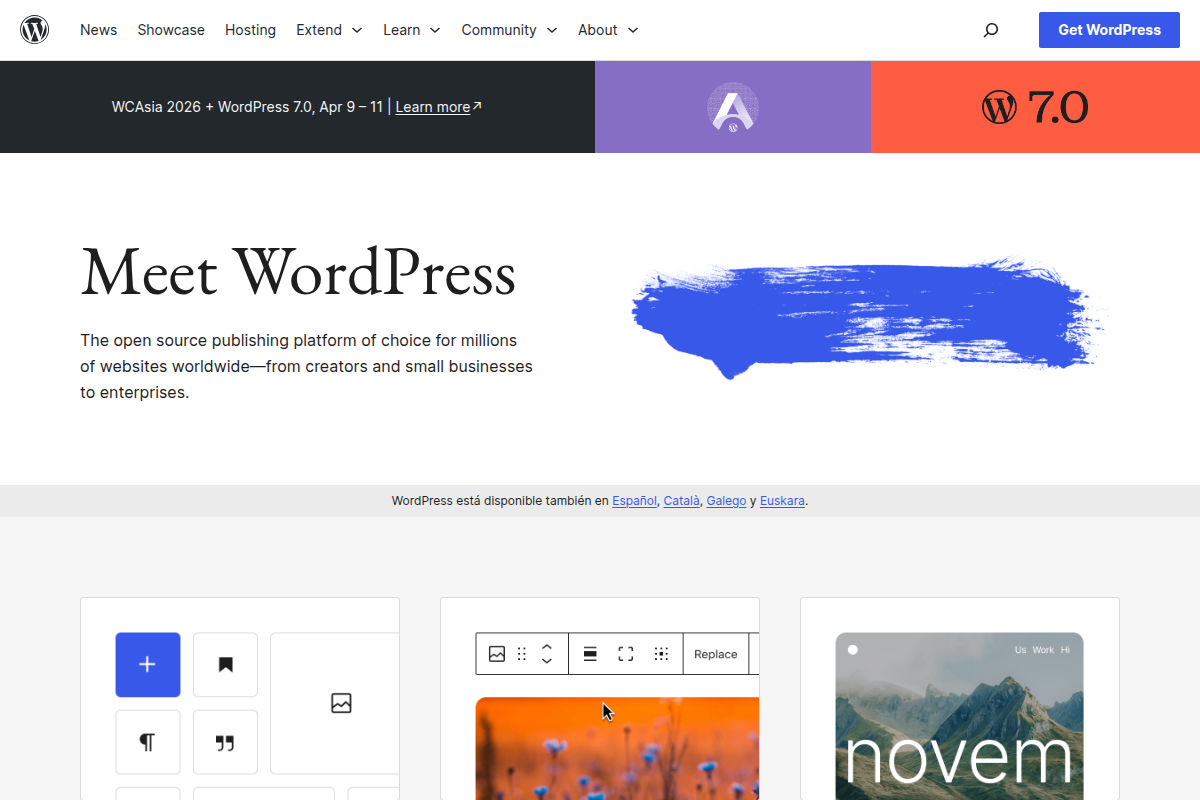Image resolution: width=1200 pixels, height=800 pixels.
Task: Click the blue plus add-block tile
Action: pos(148,665)
